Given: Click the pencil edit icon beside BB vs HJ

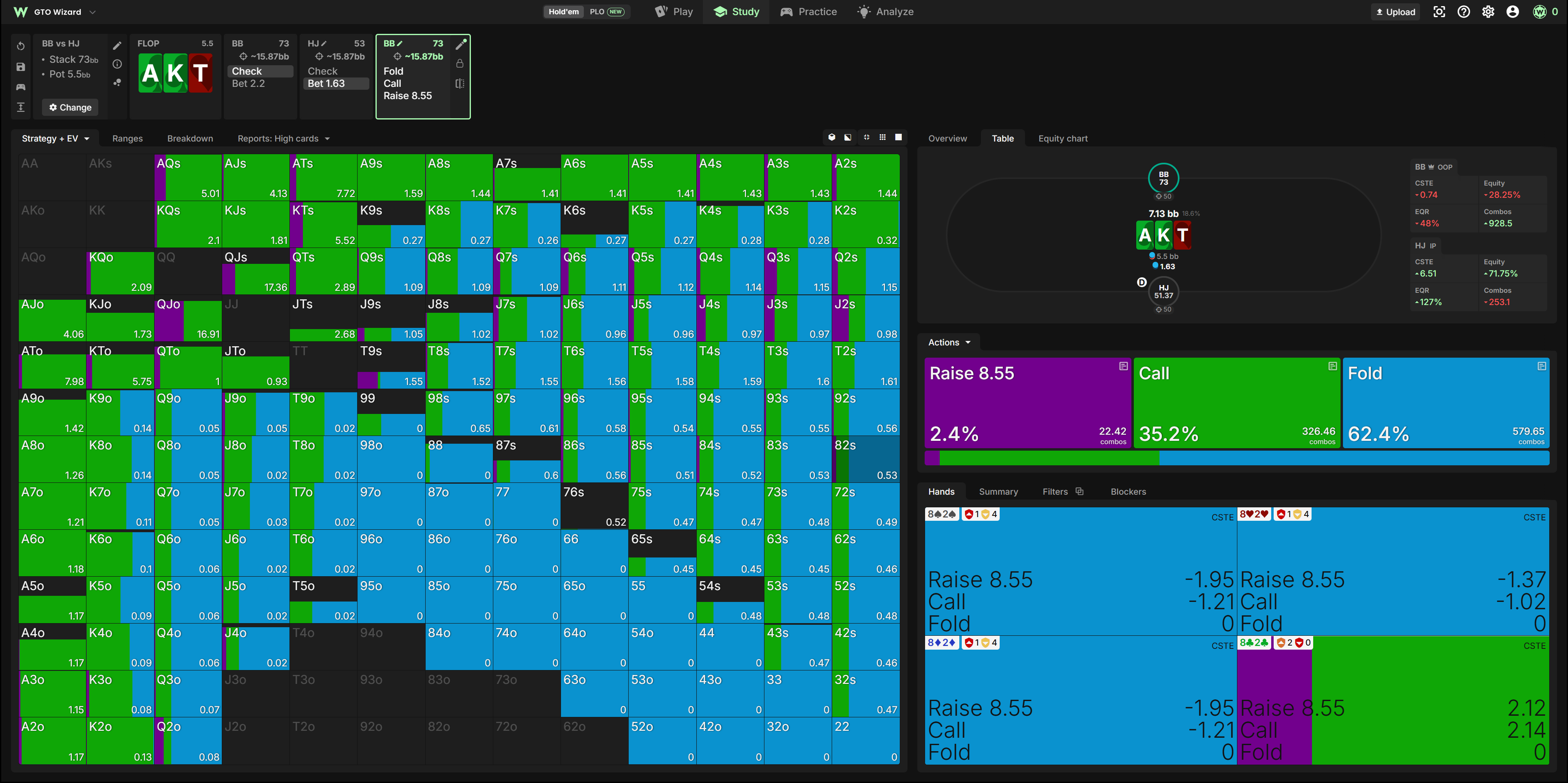Looking at the screenshot, I should (117, 46).
